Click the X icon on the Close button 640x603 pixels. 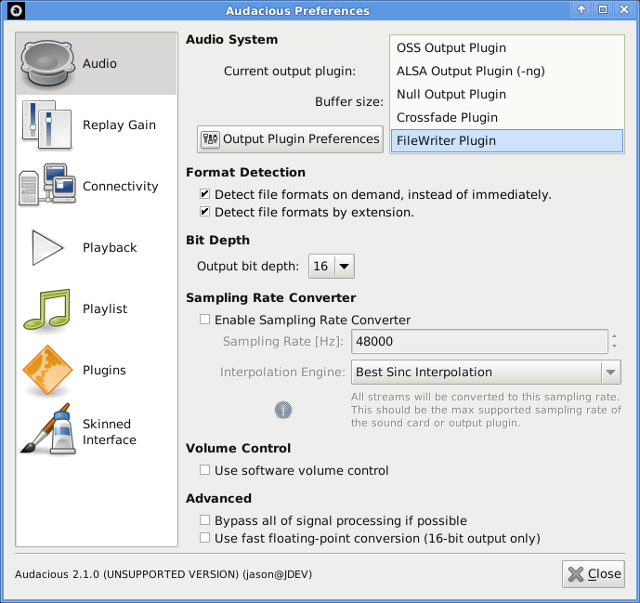coord(576,574)
